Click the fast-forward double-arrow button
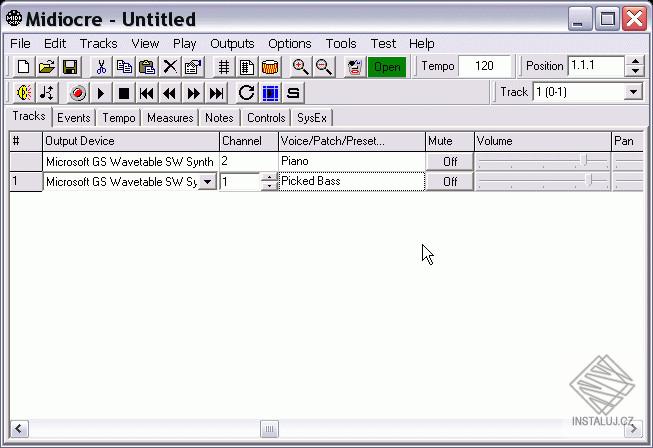Screen dimensions: 653x448 tap(193, 92)
